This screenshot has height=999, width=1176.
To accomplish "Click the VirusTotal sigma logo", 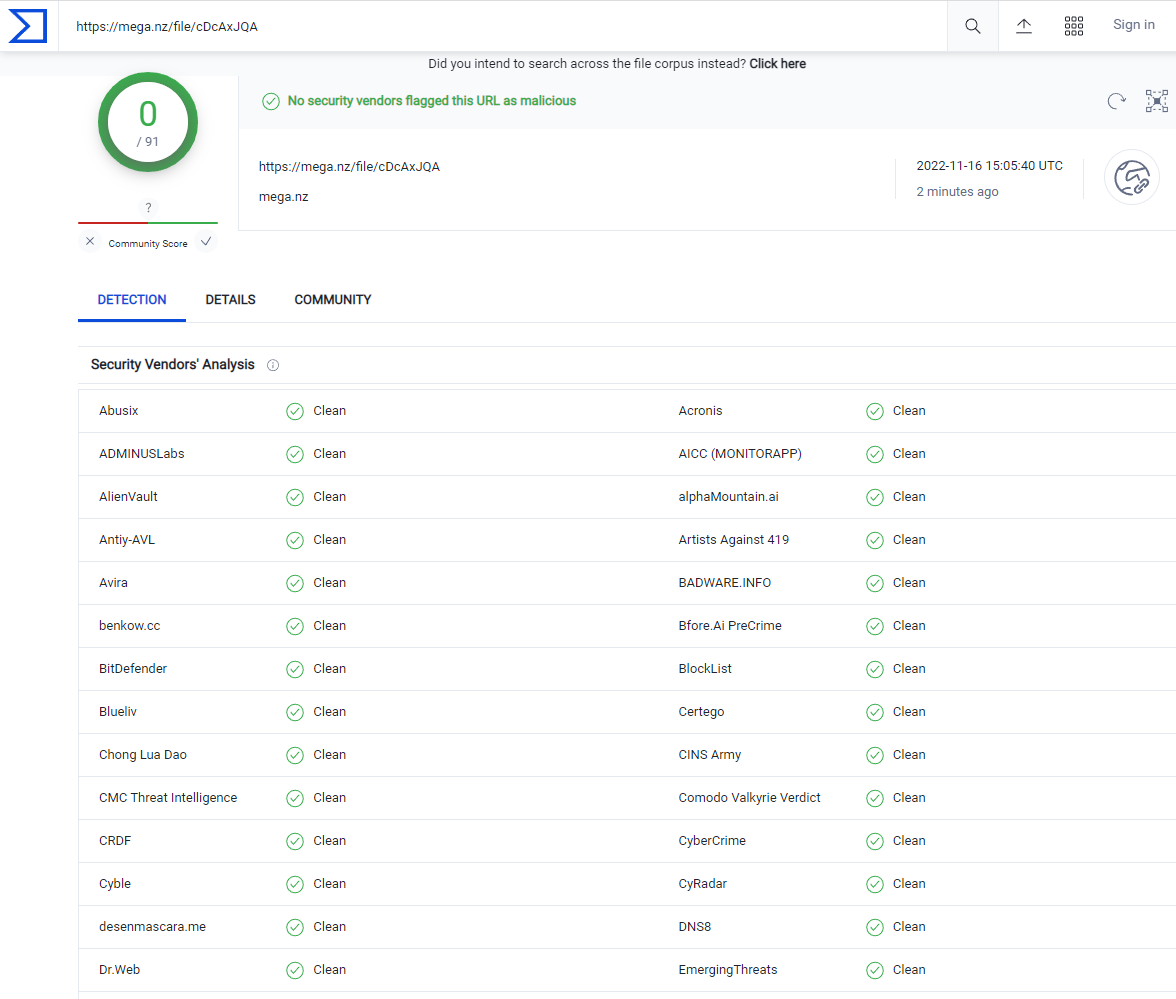I will [28, 26].
